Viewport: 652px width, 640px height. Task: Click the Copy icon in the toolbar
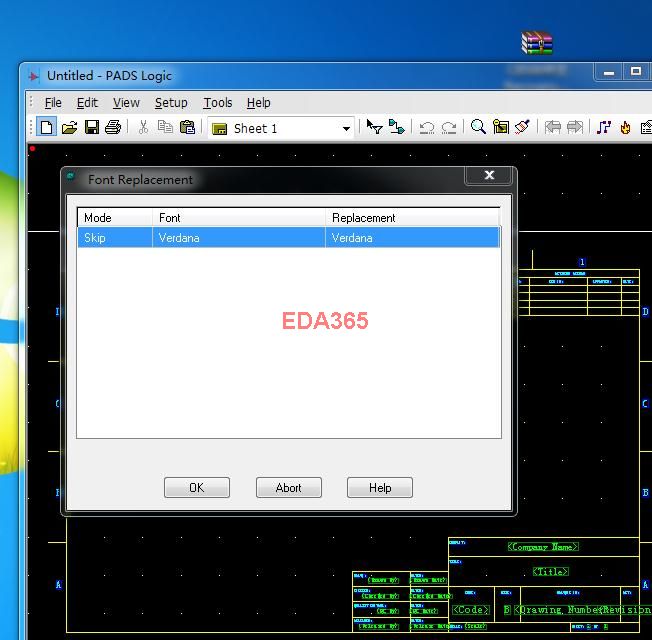(165, 127)
